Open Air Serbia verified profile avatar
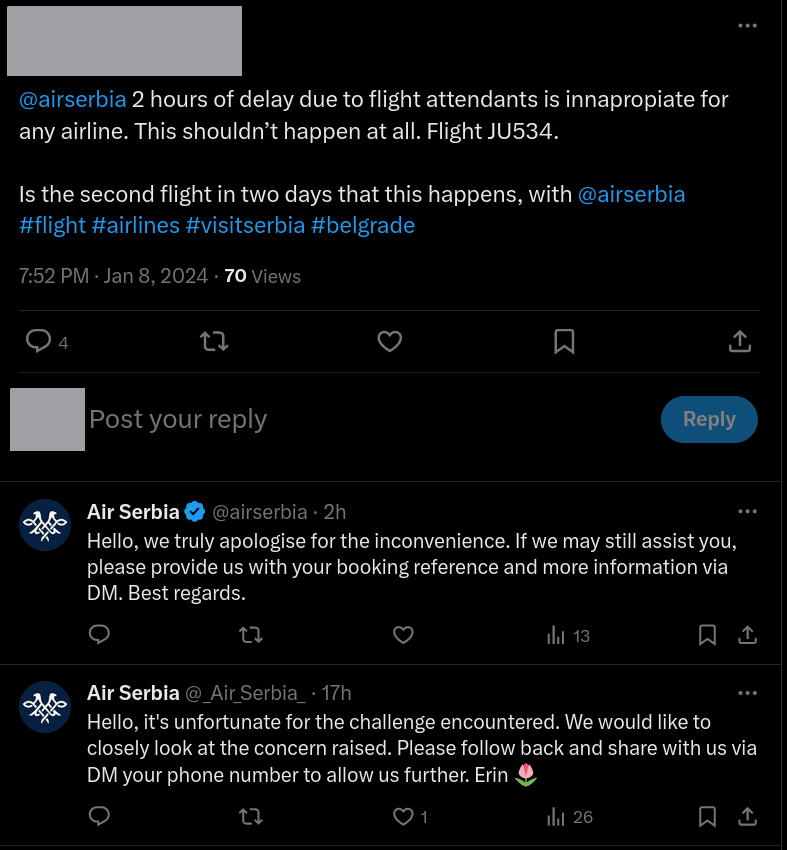The height and width of the screenshot is (850, 787). (45, 525)
